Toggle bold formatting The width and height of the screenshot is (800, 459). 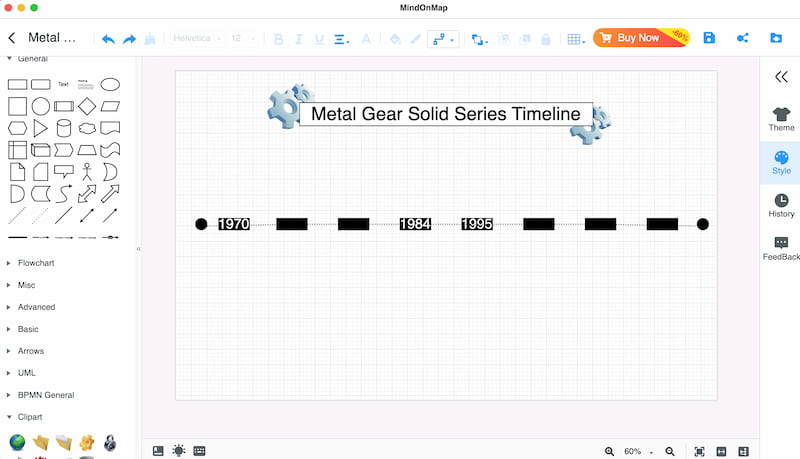pyautogui.click(x=279, y=39)
